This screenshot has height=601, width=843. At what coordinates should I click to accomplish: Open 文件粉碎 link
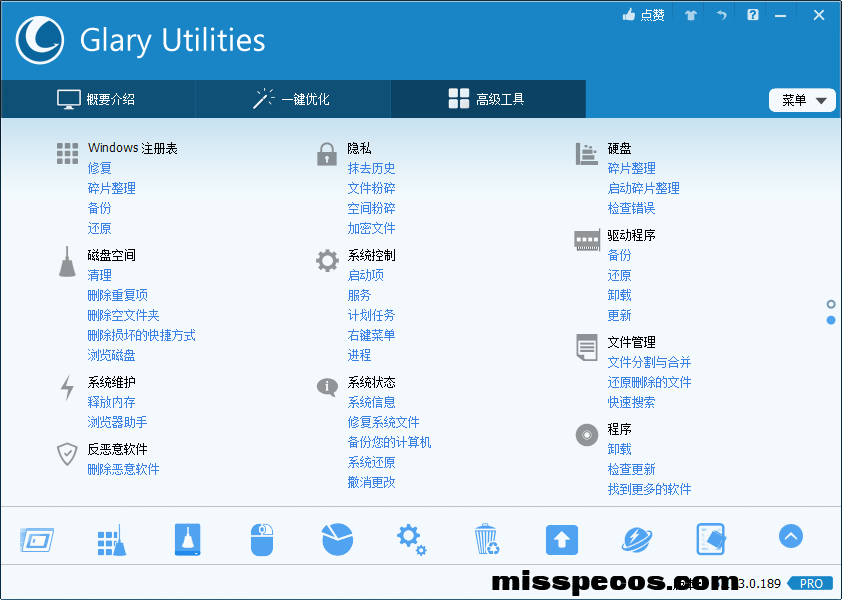372,188
